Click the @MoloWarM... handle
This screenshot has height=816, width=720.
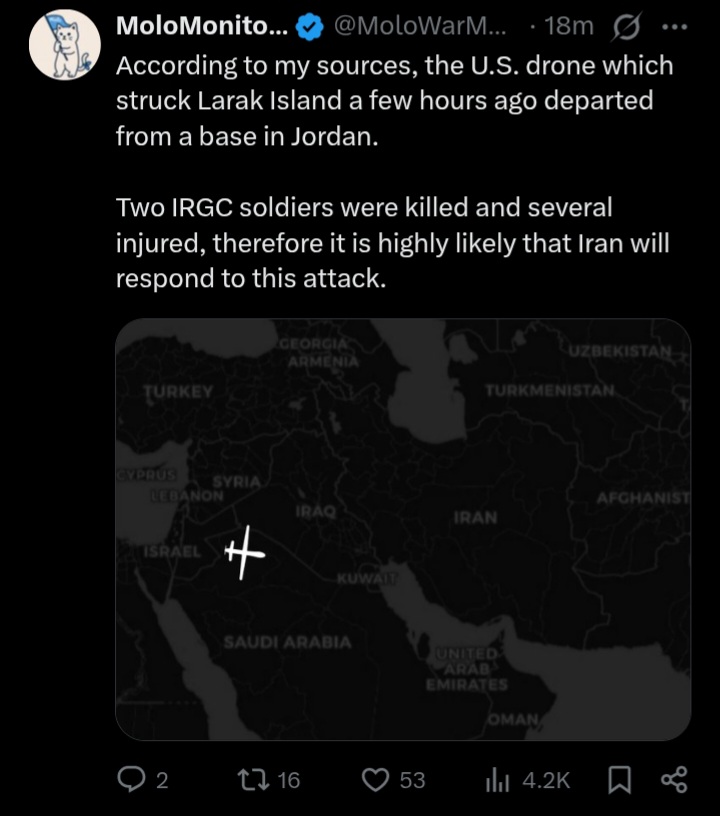pyautogui.click(x=419, y=26)
